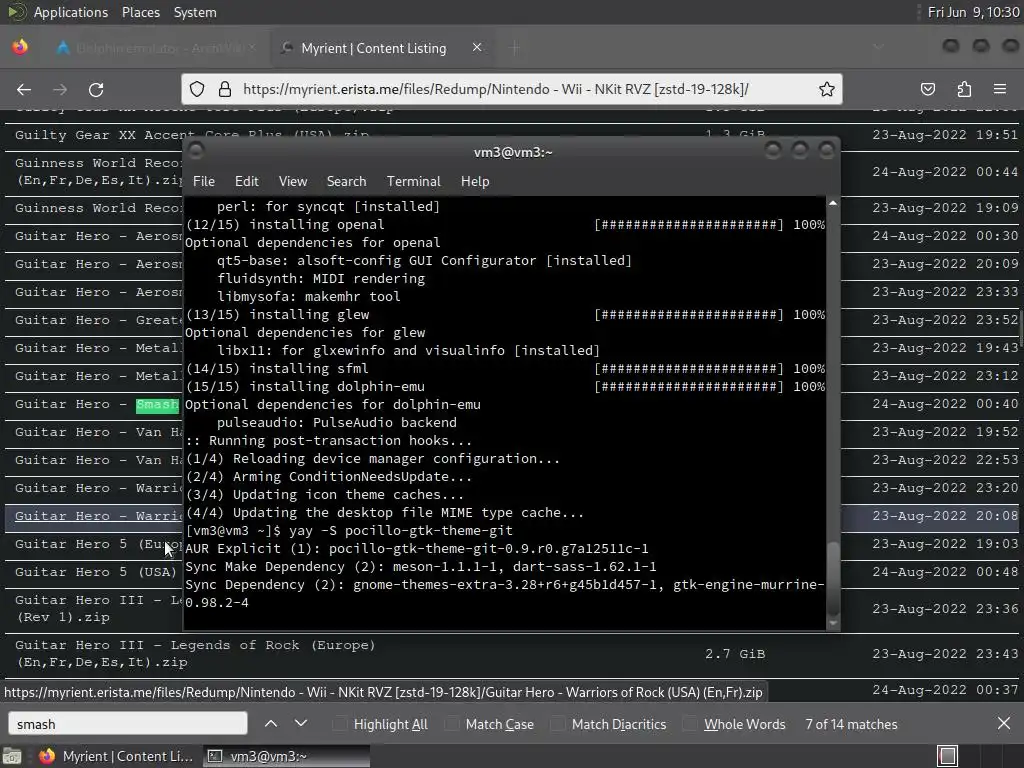
Task: Close the find bar
Action: pos(1004,724)
